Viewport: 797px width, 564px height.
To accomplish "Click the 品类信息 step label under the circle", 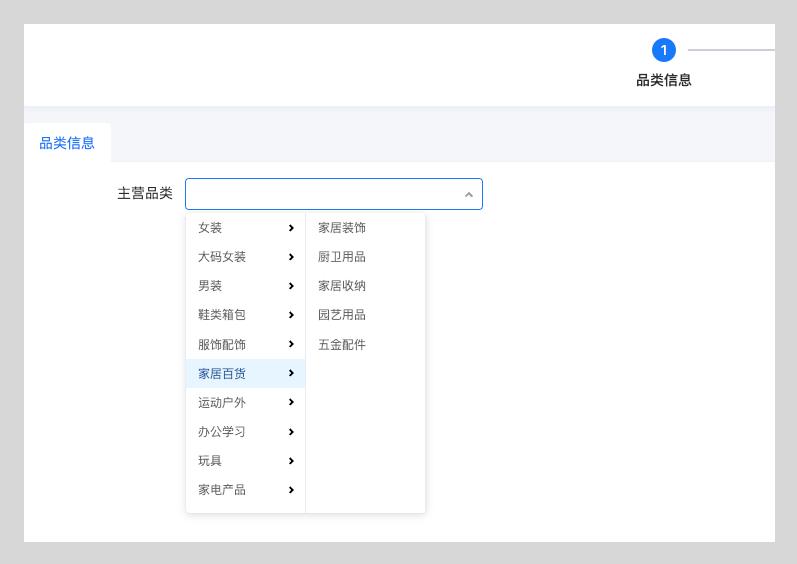I will pyautogui.click(x=663, y=80).
